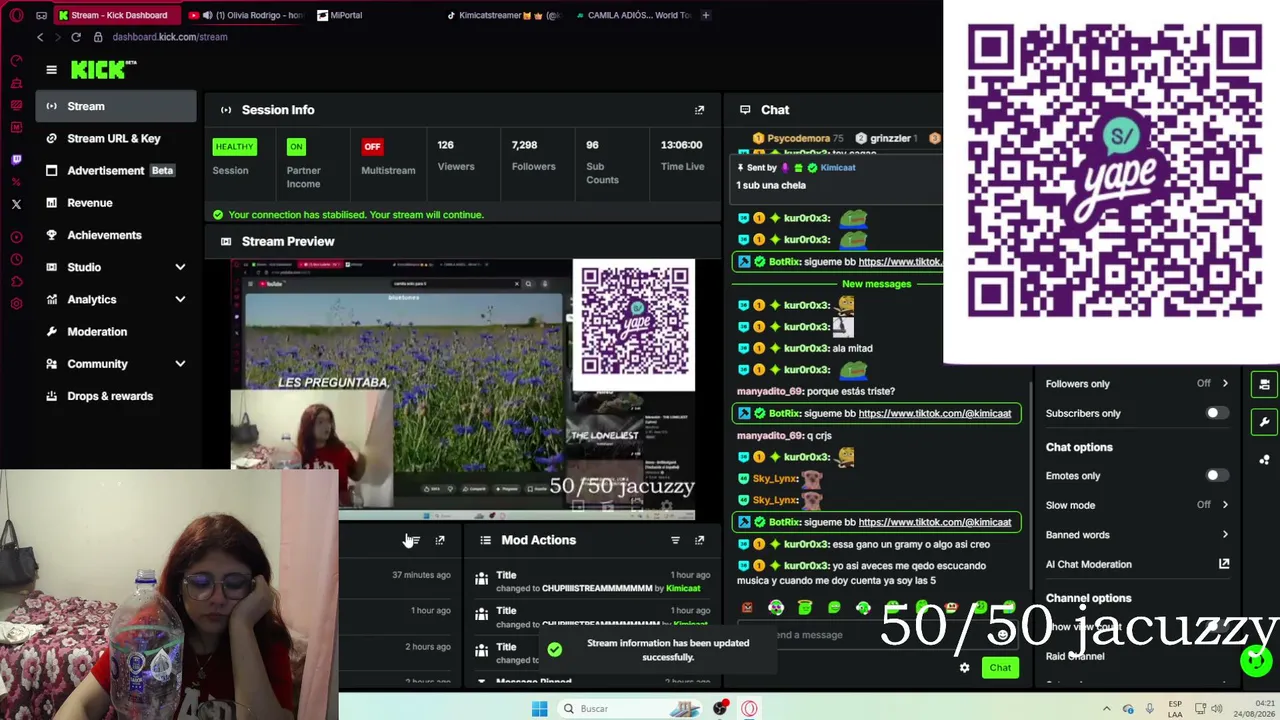Go back in the browser
This screenshot has height=720, width=1280.
40,37
